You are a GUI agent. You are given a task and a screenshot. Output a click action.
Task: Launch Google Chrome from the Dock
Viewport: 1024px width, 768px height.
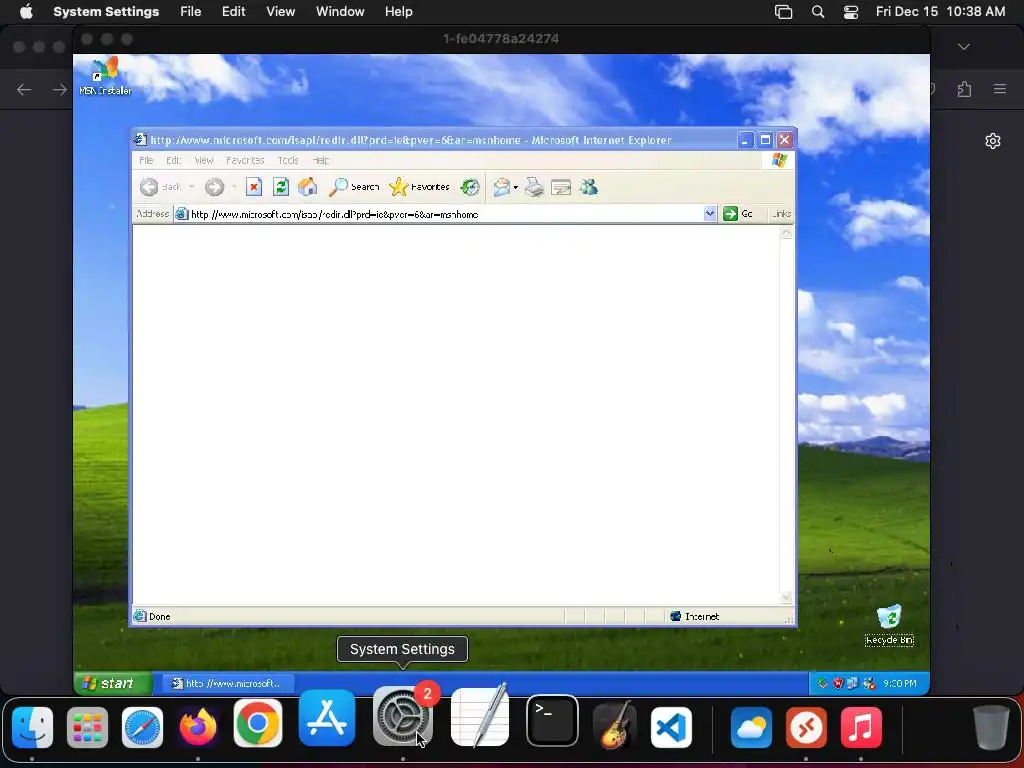pos(258,723)
